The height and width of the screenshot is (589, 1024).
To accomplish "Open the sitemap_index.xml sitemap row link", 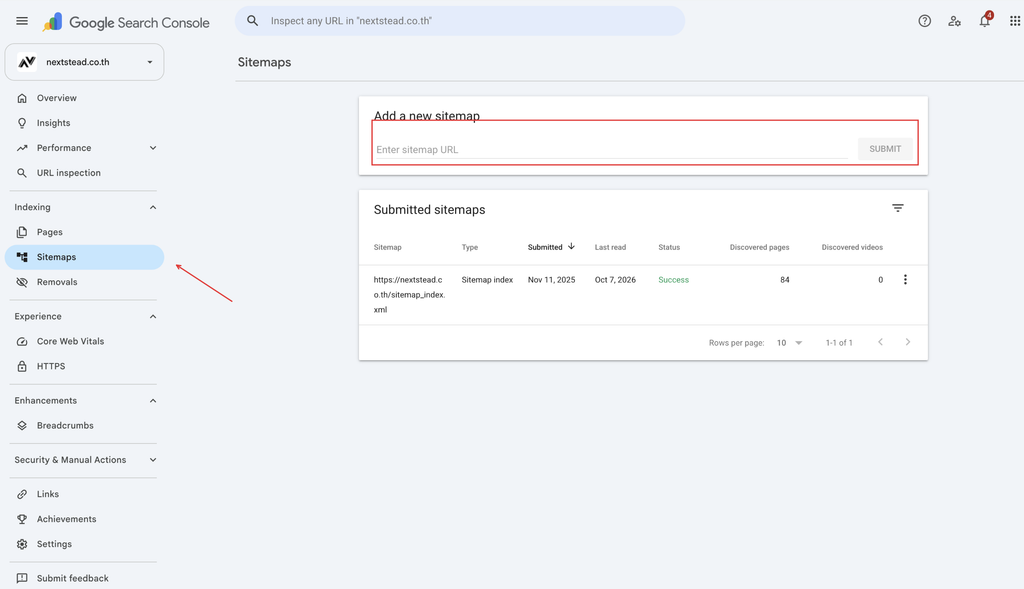I will pos(409,294).
